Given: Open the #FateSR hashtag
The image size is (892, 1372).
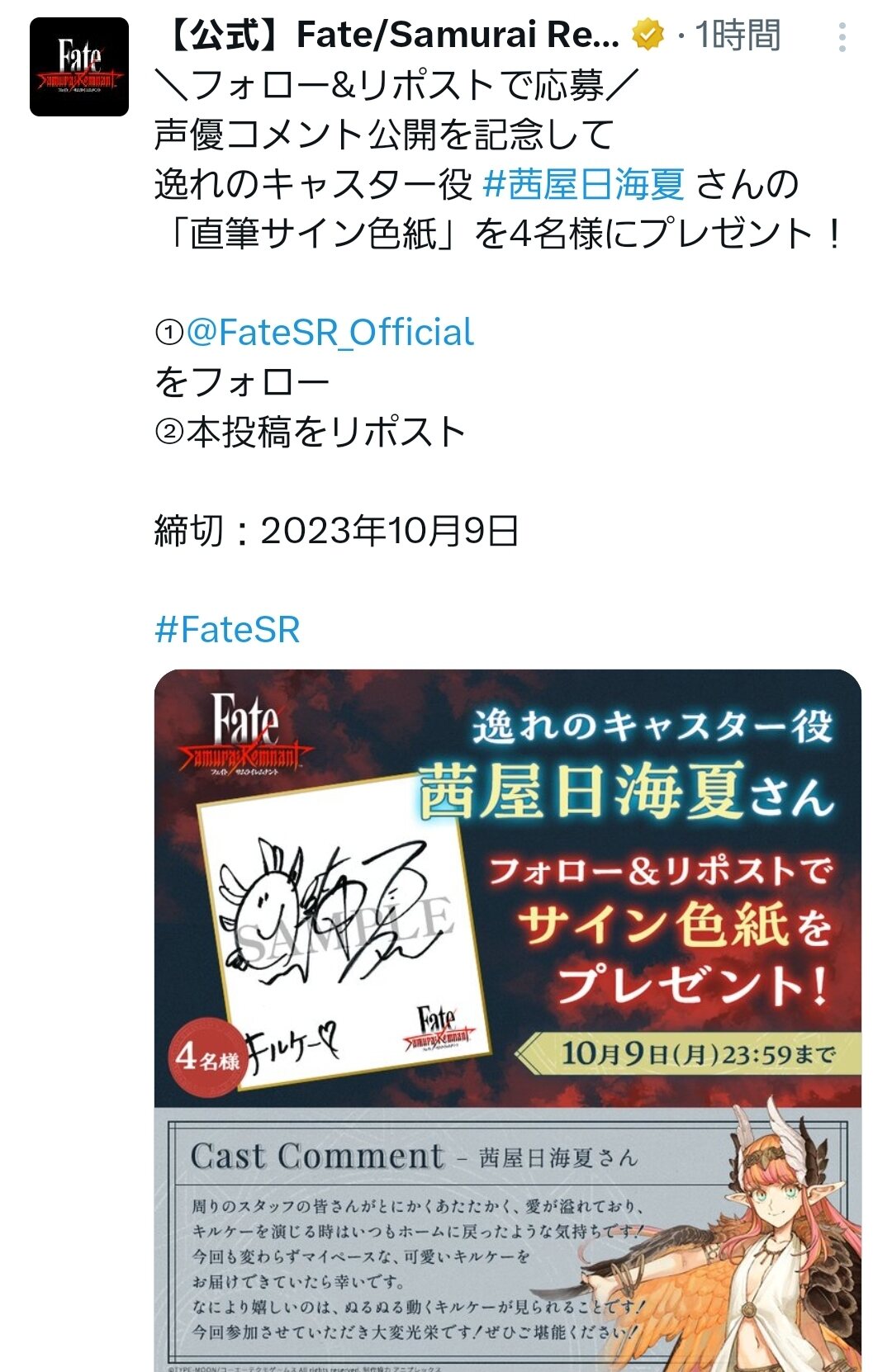Looking at the screenshot, I should click(227, 630).
